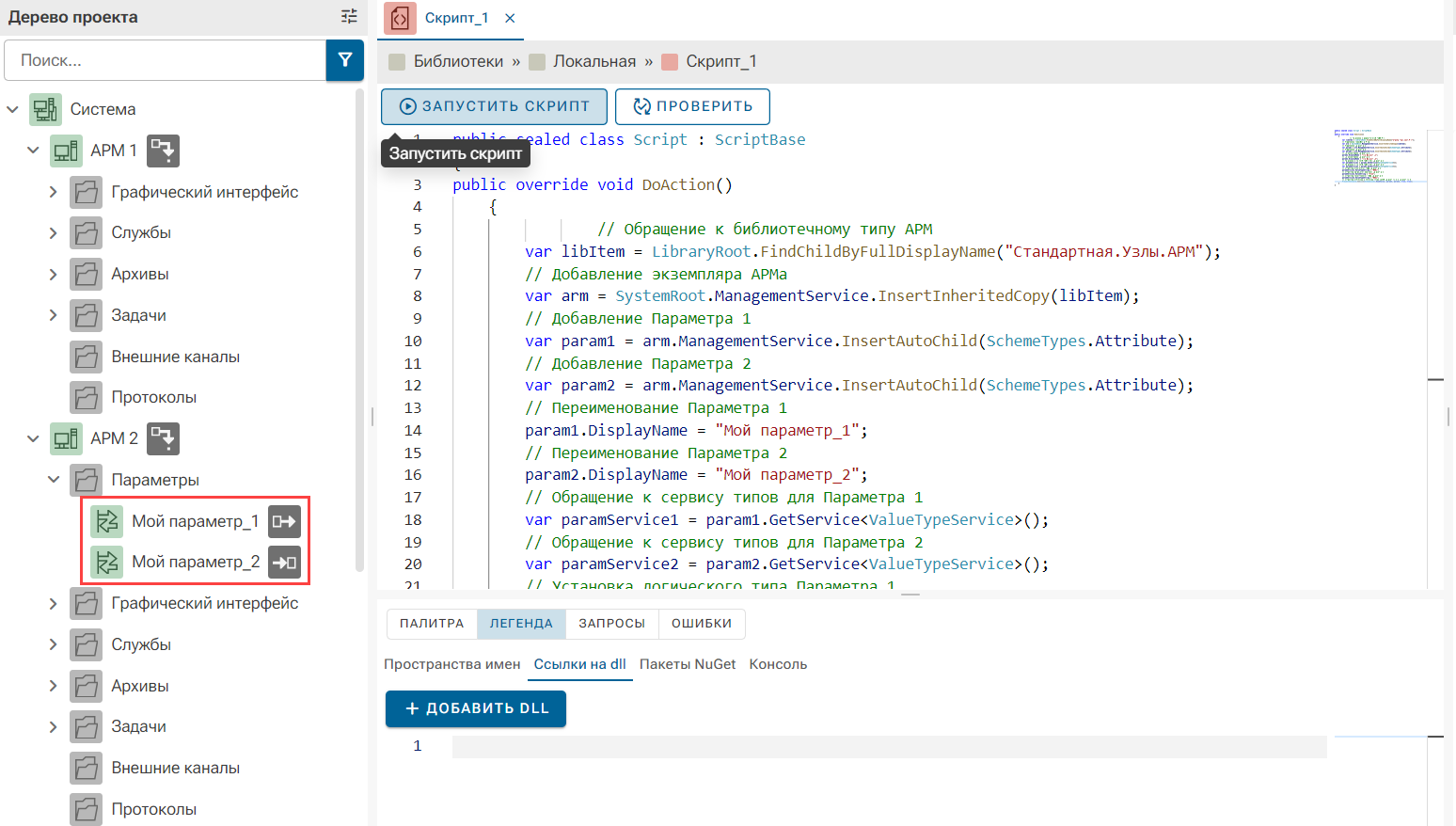Expand Графический интерфейс under АРМ 1

(x=54, y=192)
